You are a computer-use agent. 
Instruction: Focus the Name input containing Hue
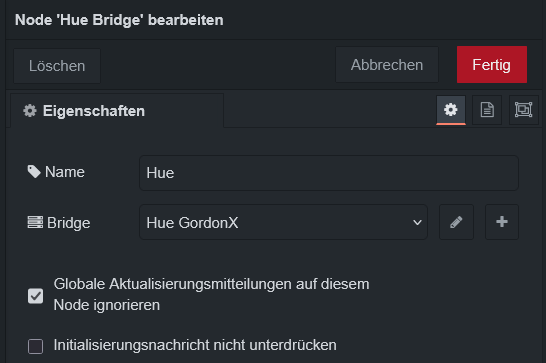tap(329, 173)
